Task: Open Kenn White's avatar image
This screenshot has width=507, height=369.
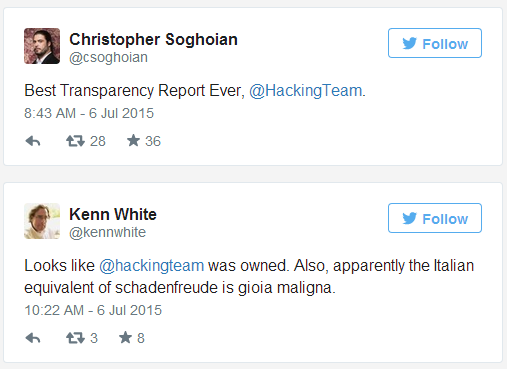Action: [42, 221]
